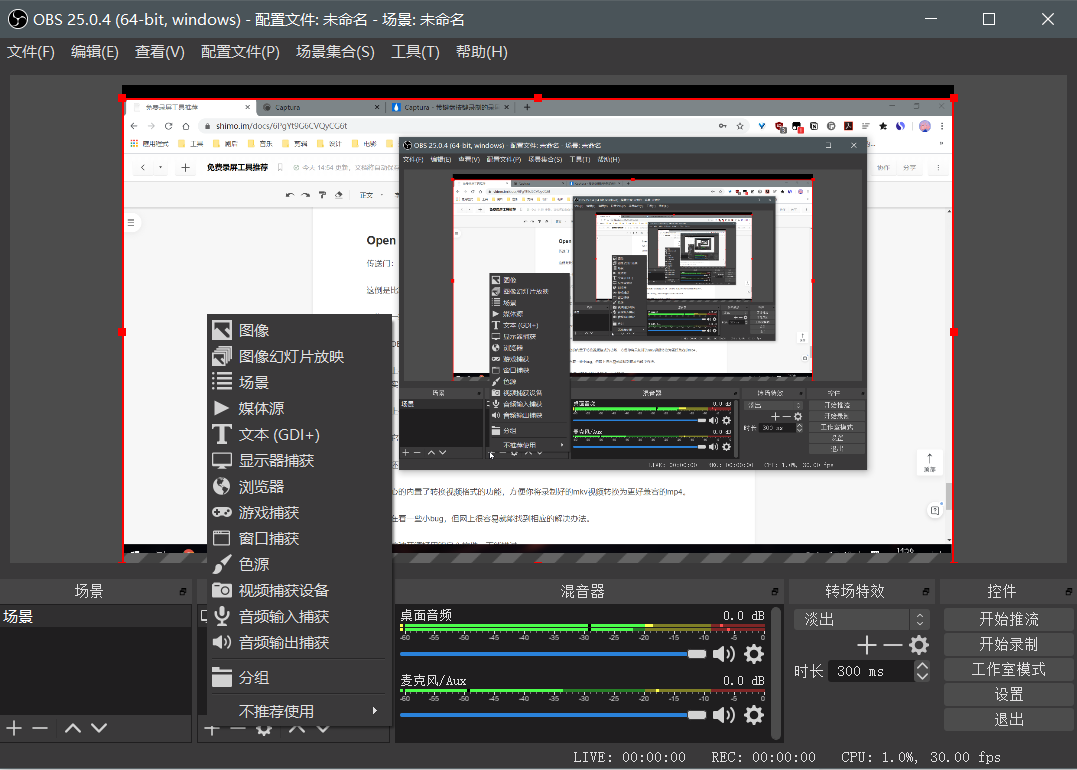Viewport: 1077px width, 770px height.
Task: Add a transition with the plus icon
Action: pos(867,645)
